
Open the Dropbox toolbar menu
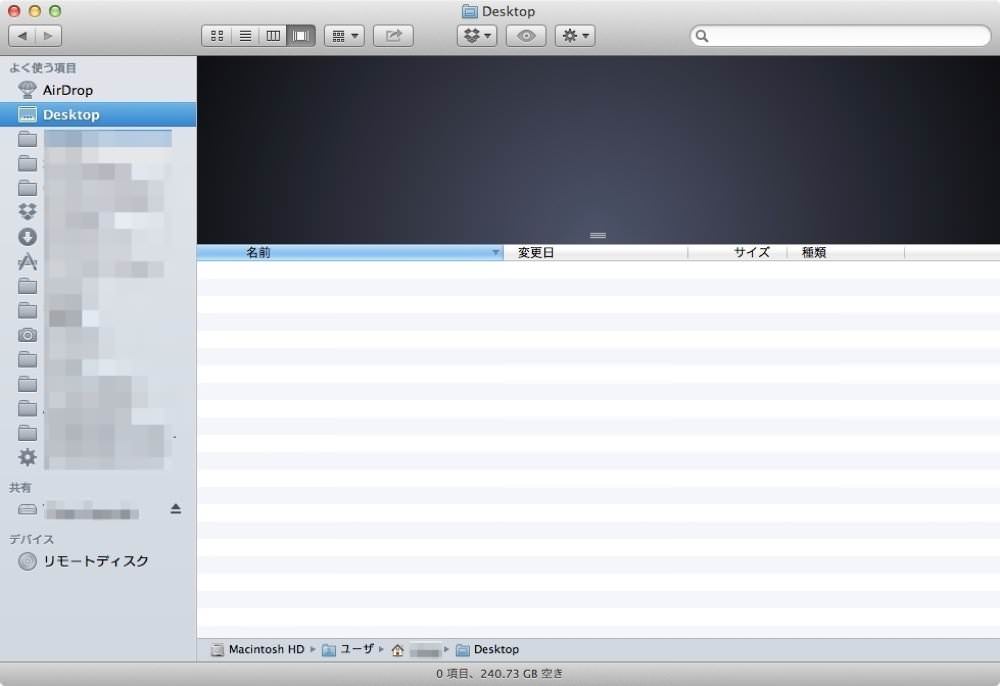[477, 36]
